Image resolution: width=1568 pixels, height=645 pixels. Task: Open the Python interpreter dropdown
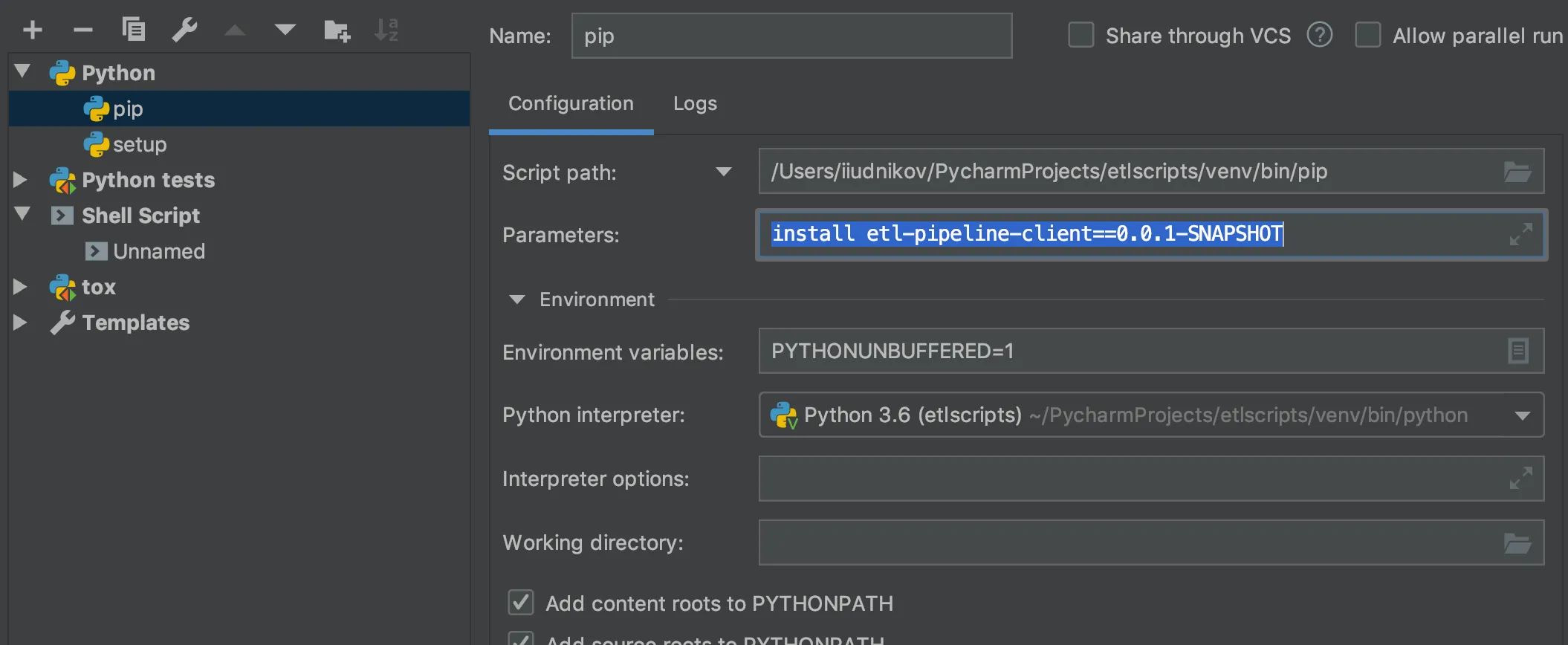1522,415
